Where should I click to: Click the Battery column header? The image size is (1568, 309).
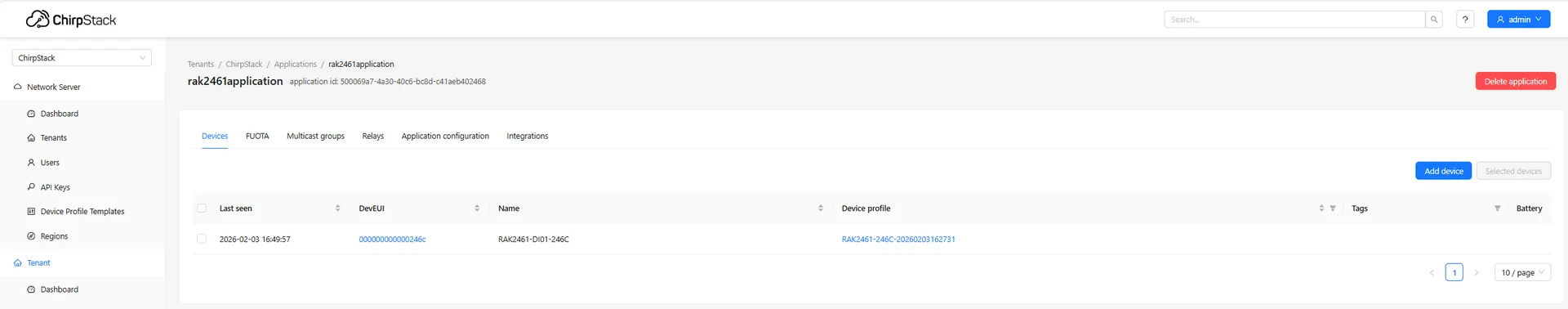point(1529,208)
